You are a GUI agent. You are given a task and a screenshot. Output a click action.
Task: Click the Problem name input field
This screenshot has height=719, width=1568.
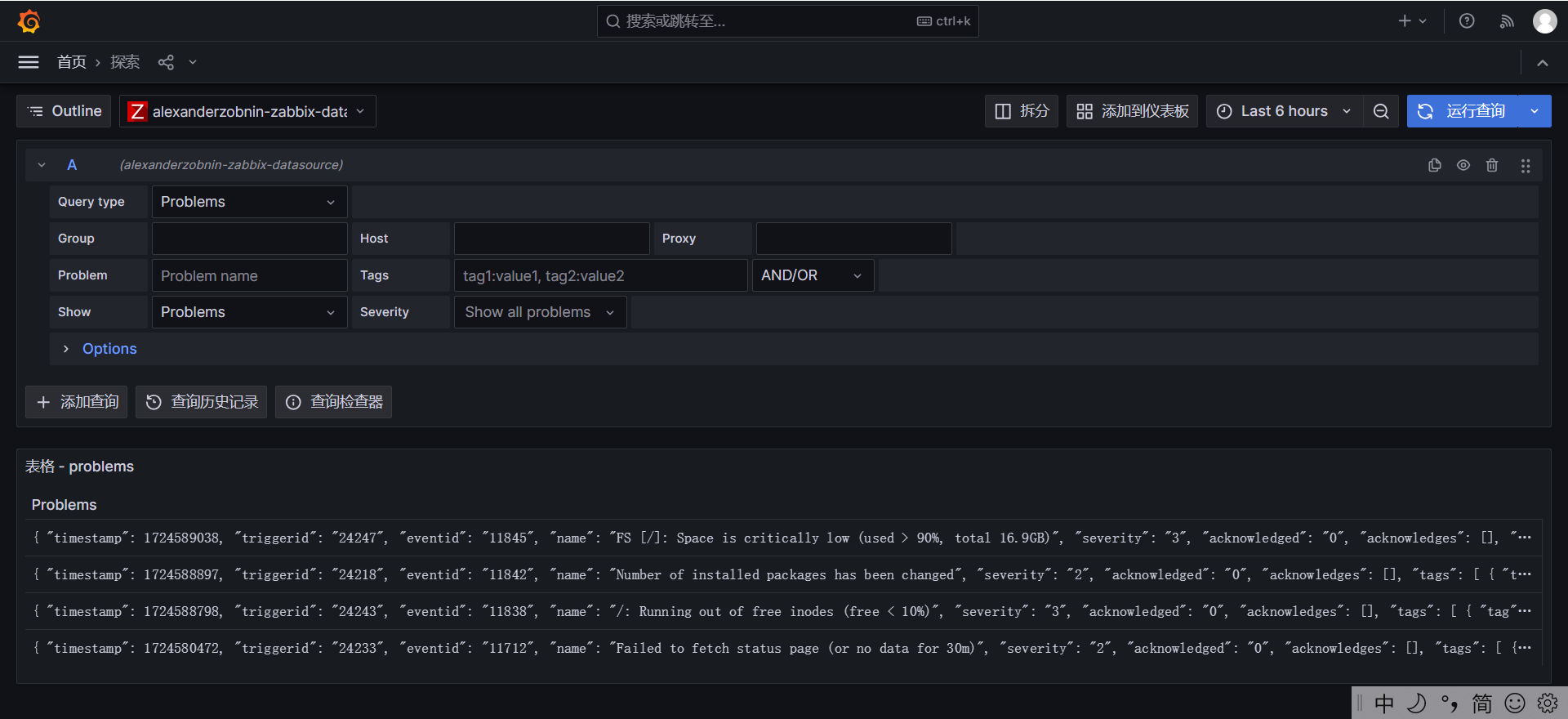[249, 275]
